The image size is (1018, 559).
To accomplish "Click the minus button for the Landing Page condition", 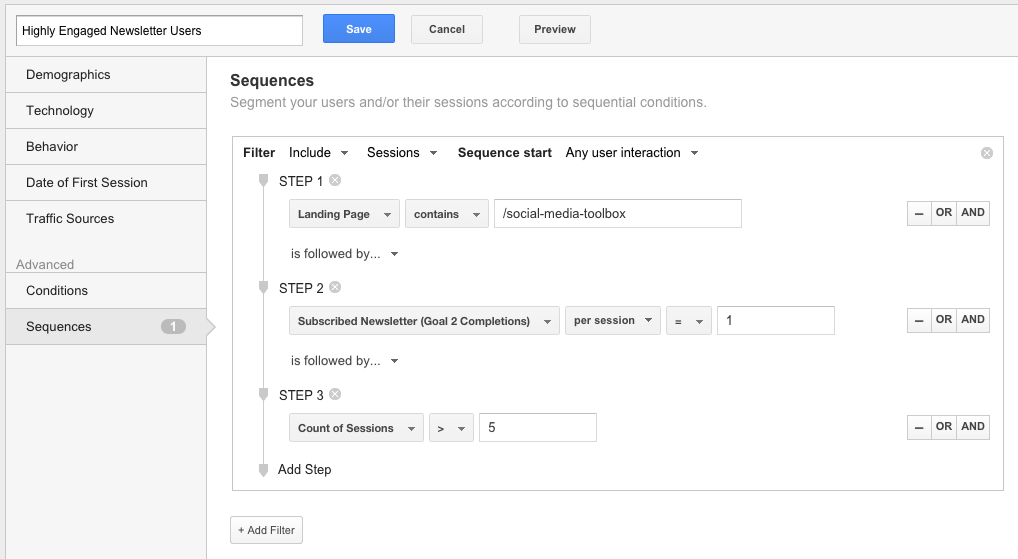I will click(918, 213).
